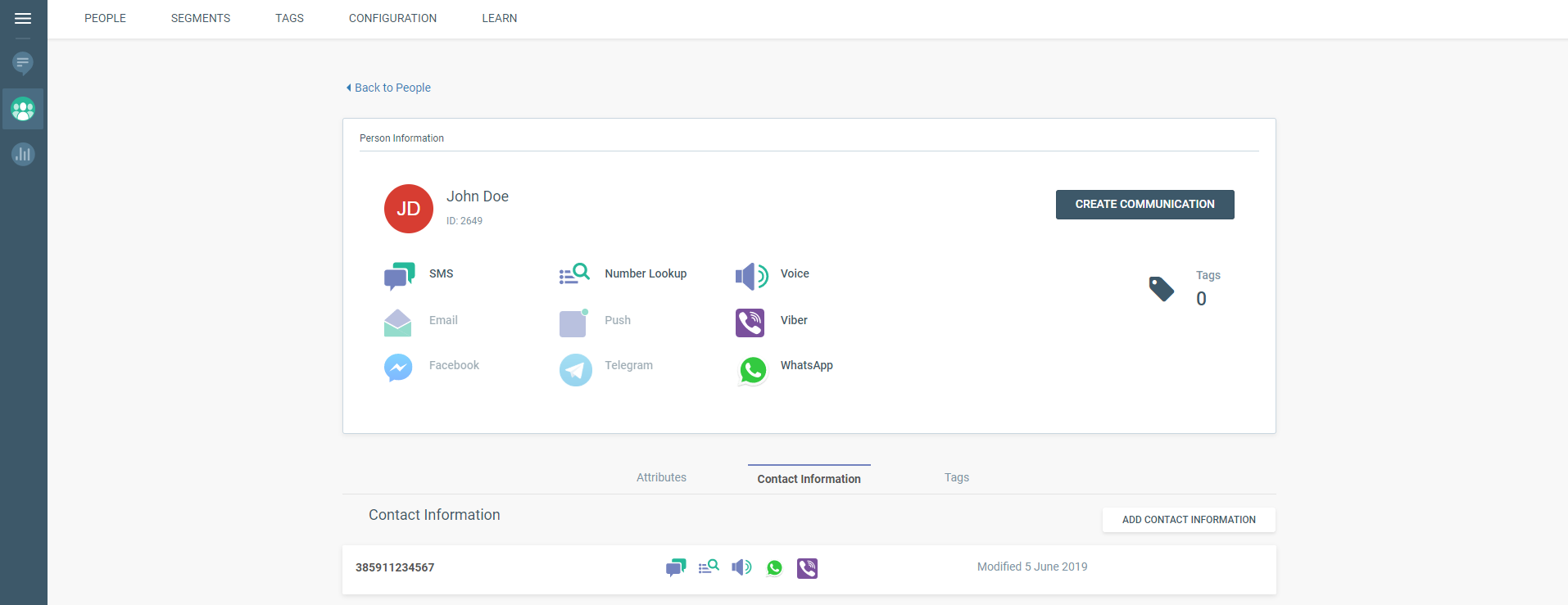Open the Segments menu item
Viewport: 1568px width, 605px height.
(200, 18)
